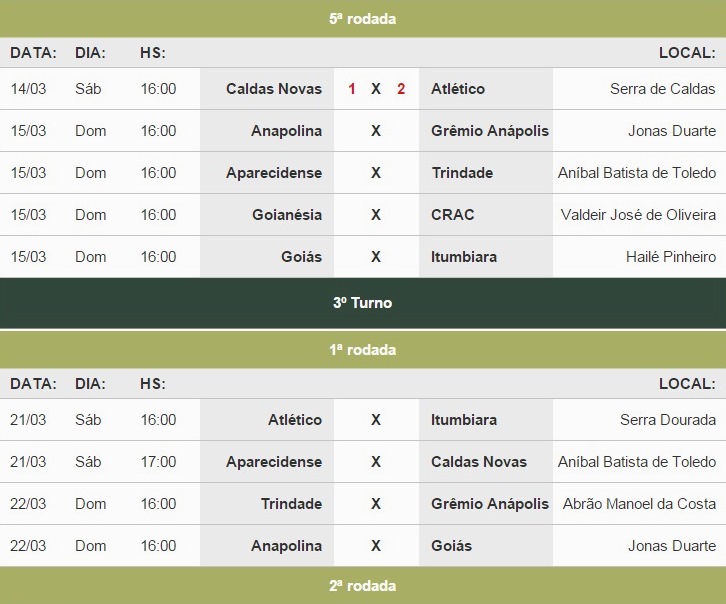Click the CRAC team name
Image resolution: width=726 pixels, height=604 pixels.
pyautogui.click(x=453, y=215)
